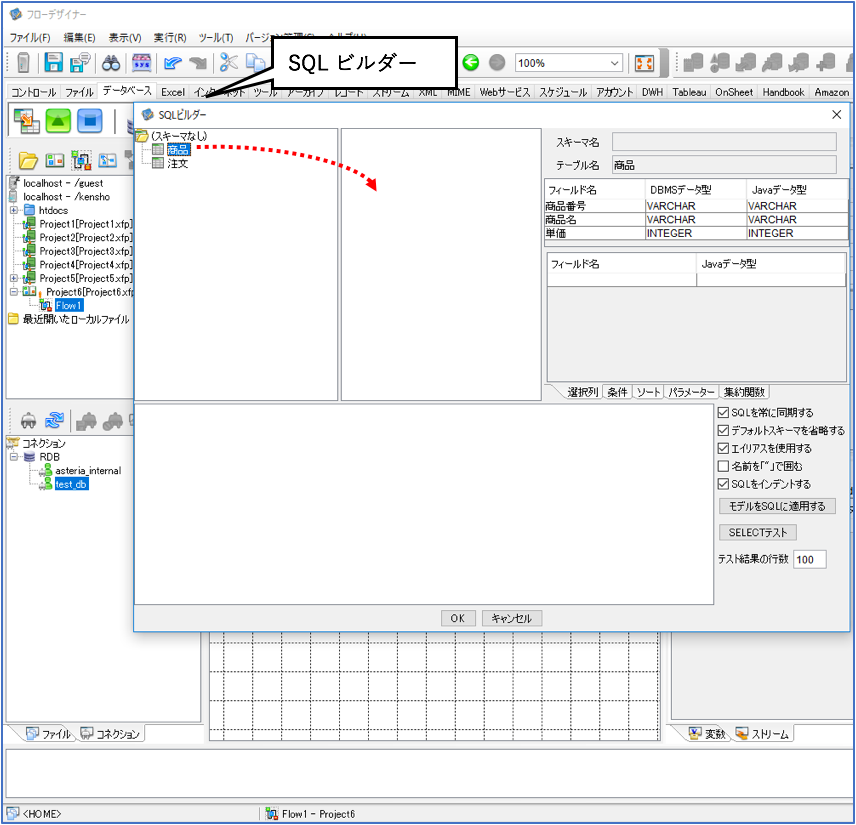
Task: Enable the 名前を「"」で囲む checkbox
Action: tap(723, 466)
